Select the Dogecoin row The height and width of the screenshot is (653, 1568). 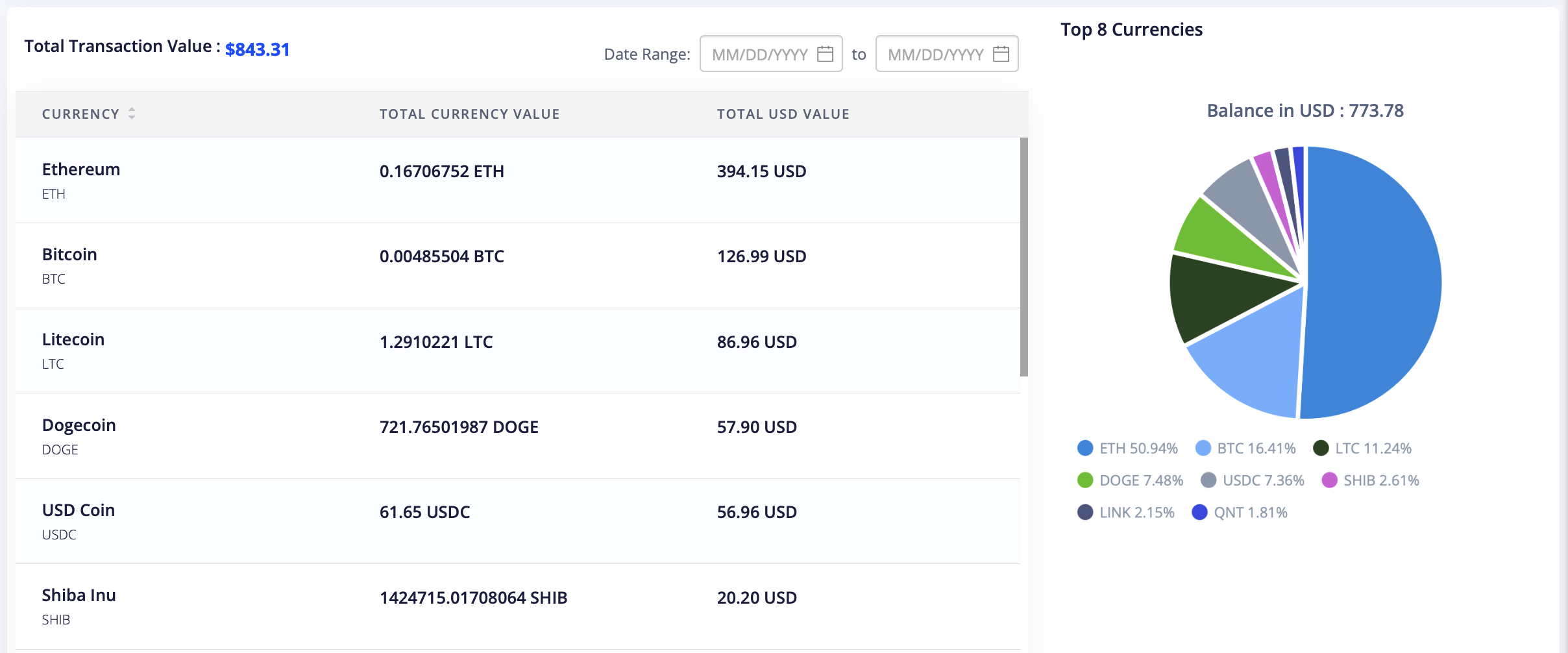518,436
